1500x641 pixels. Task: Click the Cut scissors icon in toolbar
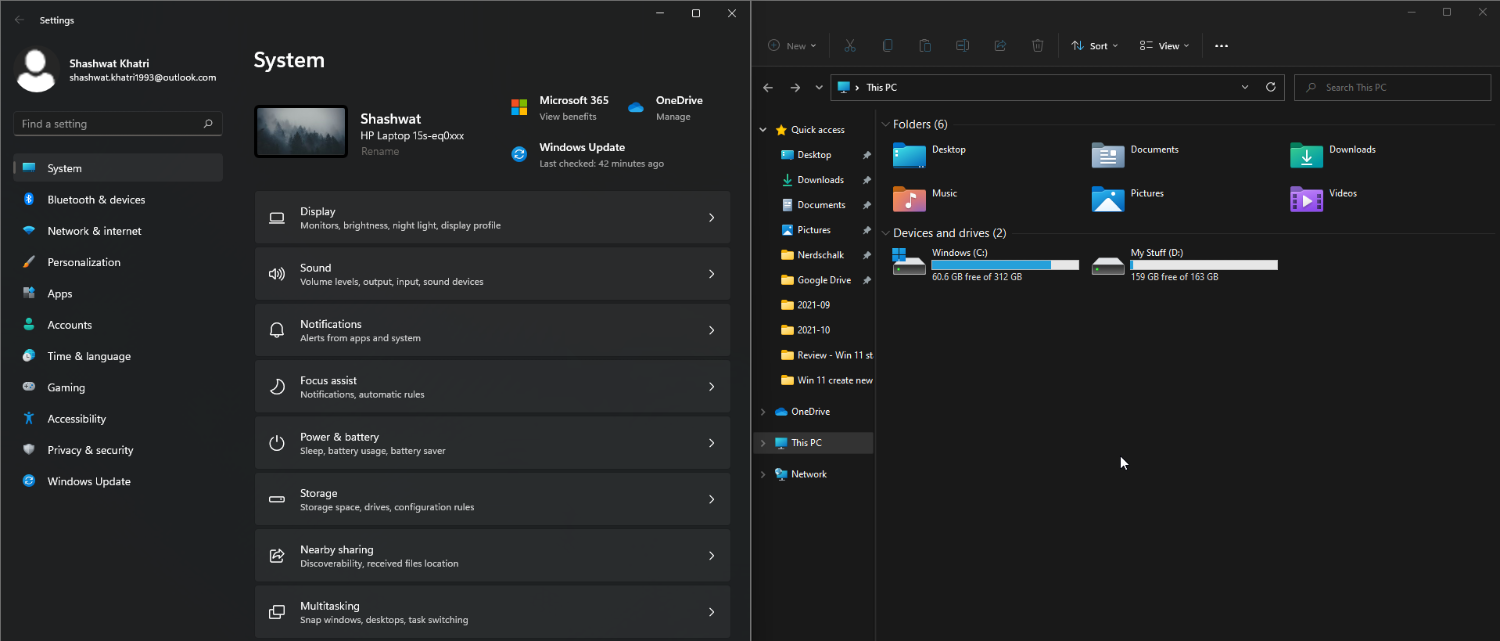tap(849, 46)
